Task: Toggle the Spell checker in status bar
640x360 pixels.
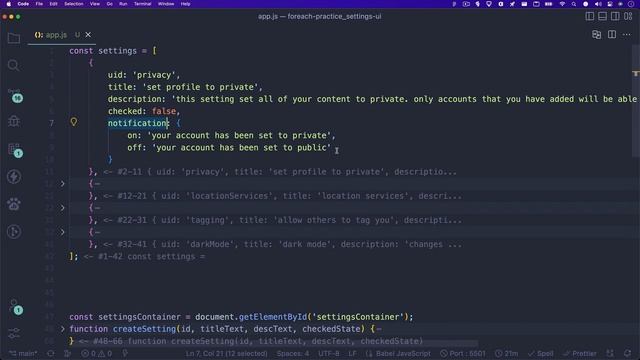Action: (x=540, y=353)
